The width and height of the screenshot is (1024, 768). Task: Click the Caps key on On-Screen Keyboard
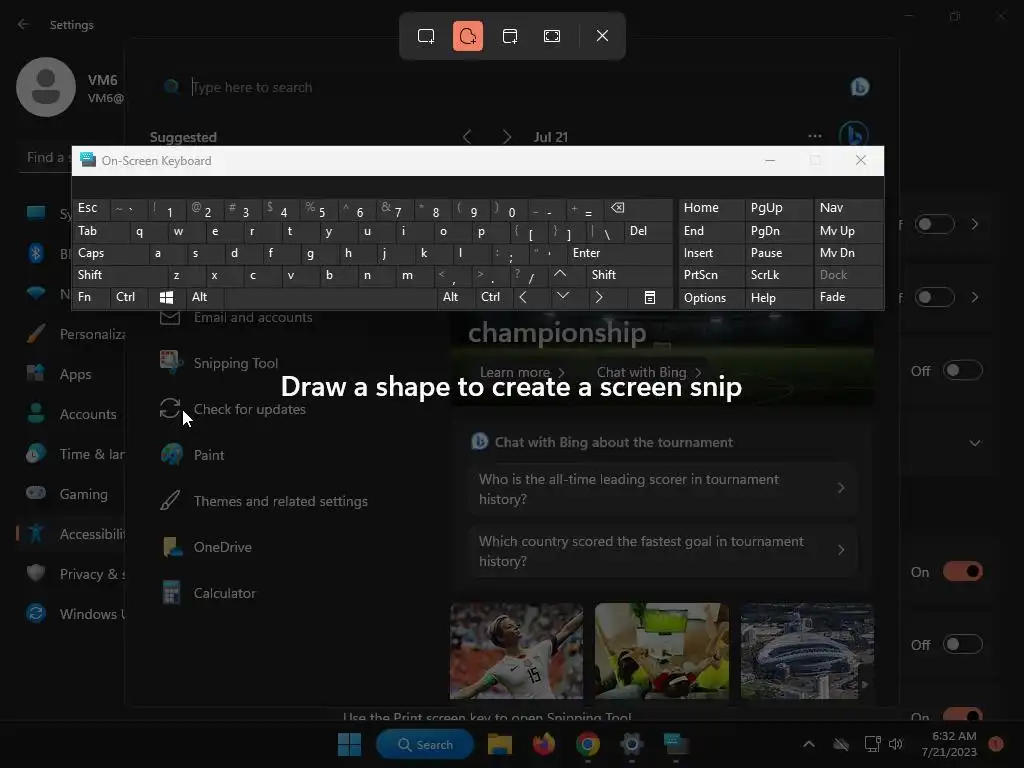(x=110, y=253)
